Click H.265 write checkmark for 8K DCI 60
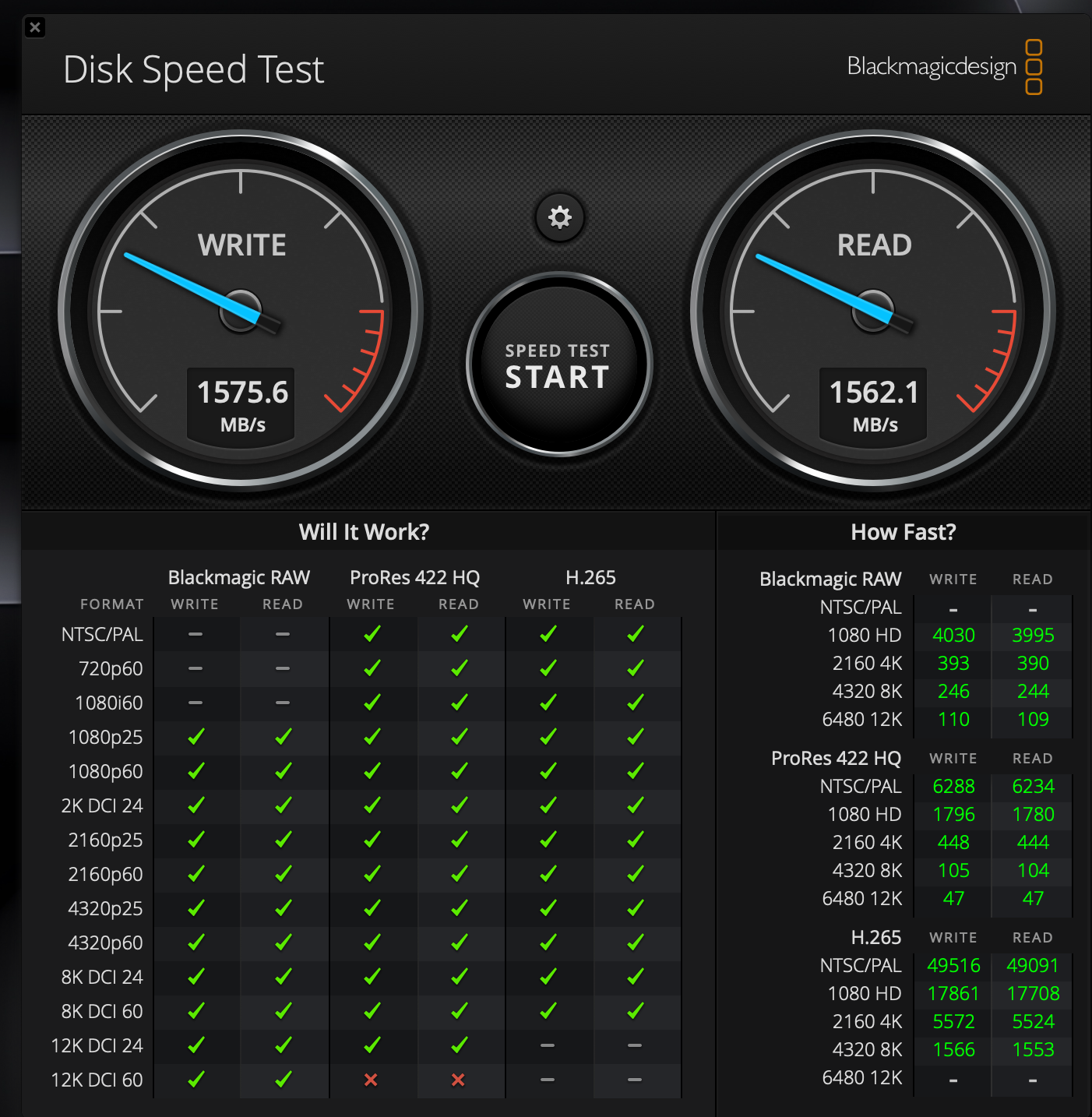The image size is (1092, 1117). tap(548, 1010)
